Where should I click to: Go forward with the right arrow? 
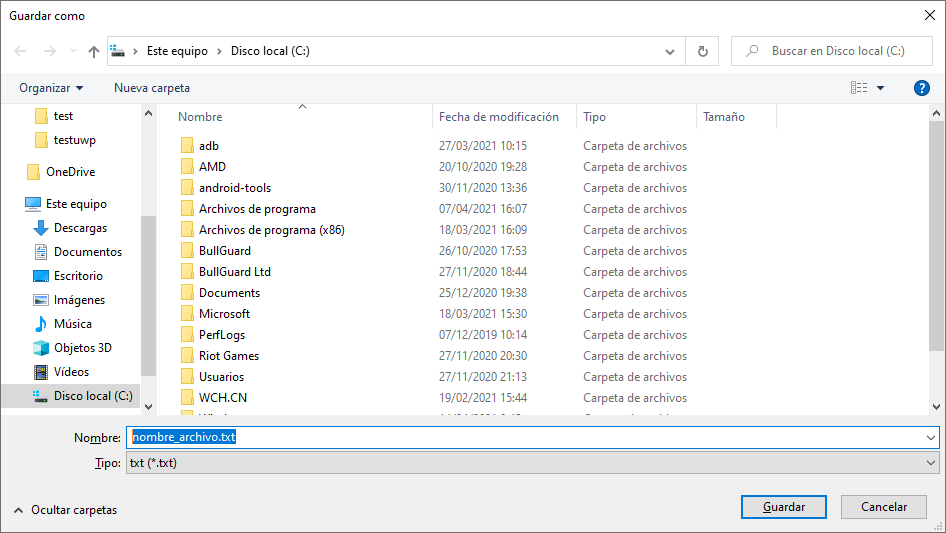coord(49,51)
